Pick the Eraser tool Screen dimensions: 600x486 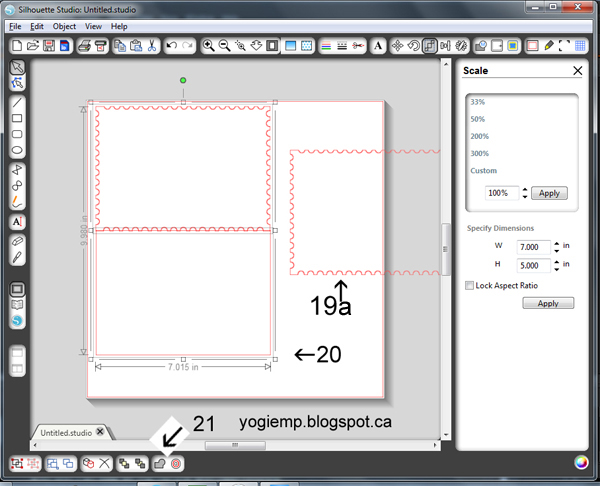point(17,242)
